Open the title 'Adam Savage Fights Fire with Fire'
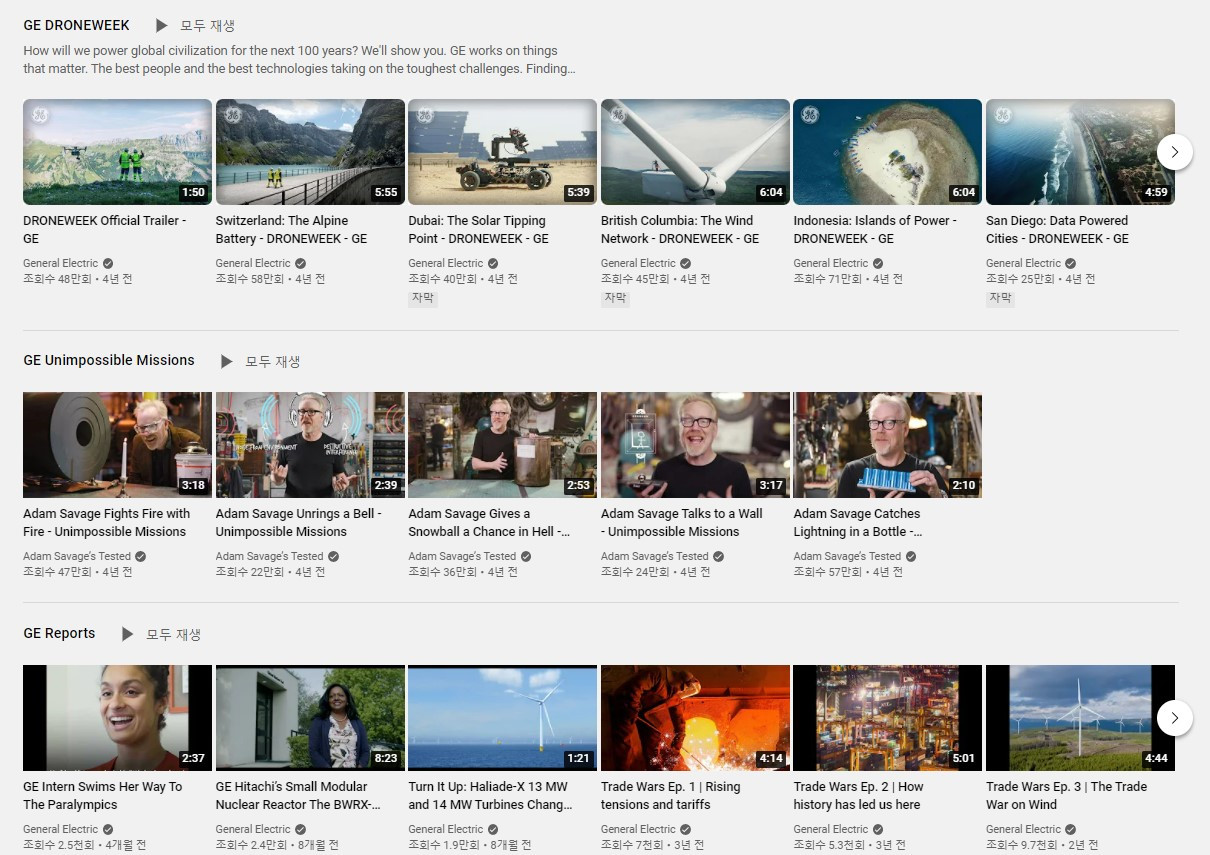This screenshot has height=855, width=1210. pos(106,523)
